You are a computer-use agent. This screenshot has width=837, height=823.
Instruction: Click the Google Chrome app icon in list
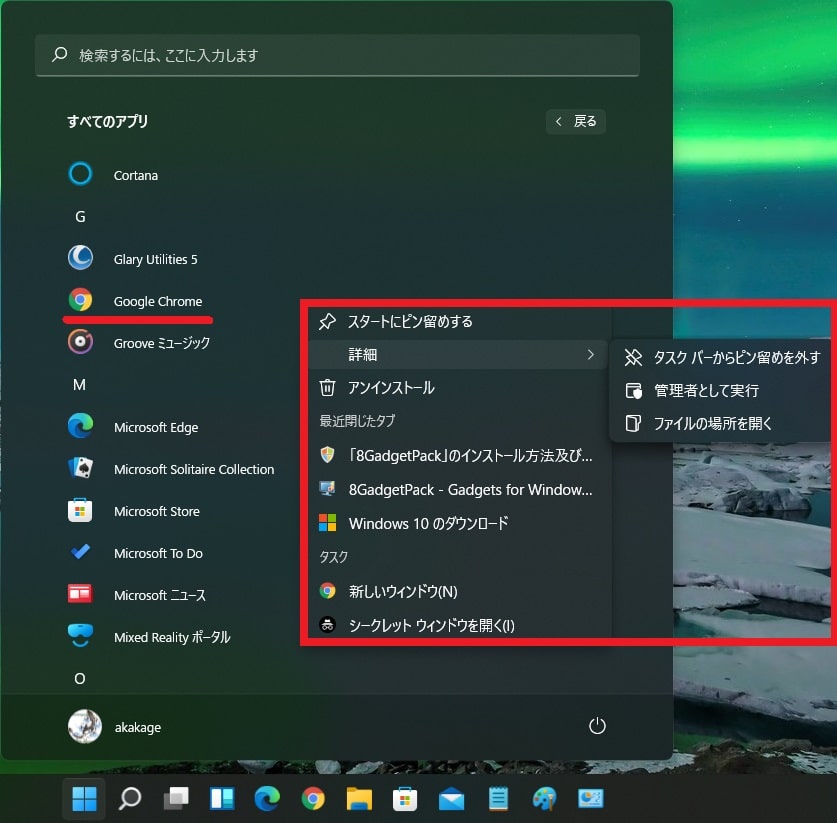pyautogui.click(x=80, y=300)
